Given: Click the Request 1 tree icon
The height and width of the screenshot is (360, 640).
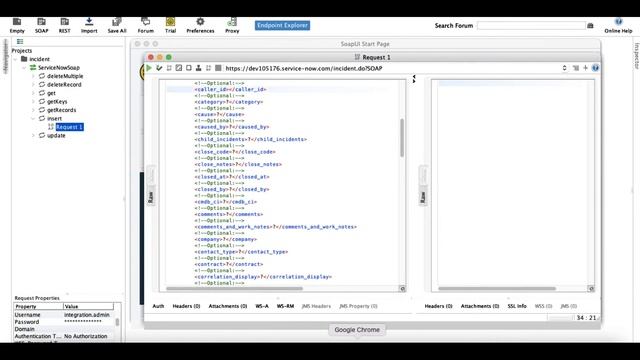Looking at the screenshot, I should 51,127.
